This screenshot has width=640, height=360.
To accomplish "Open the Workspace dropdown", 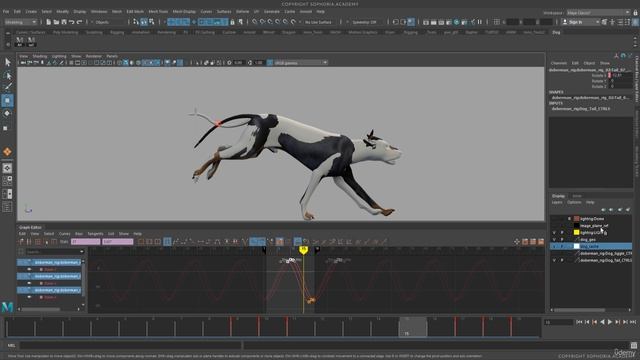I will pos(598,13).
